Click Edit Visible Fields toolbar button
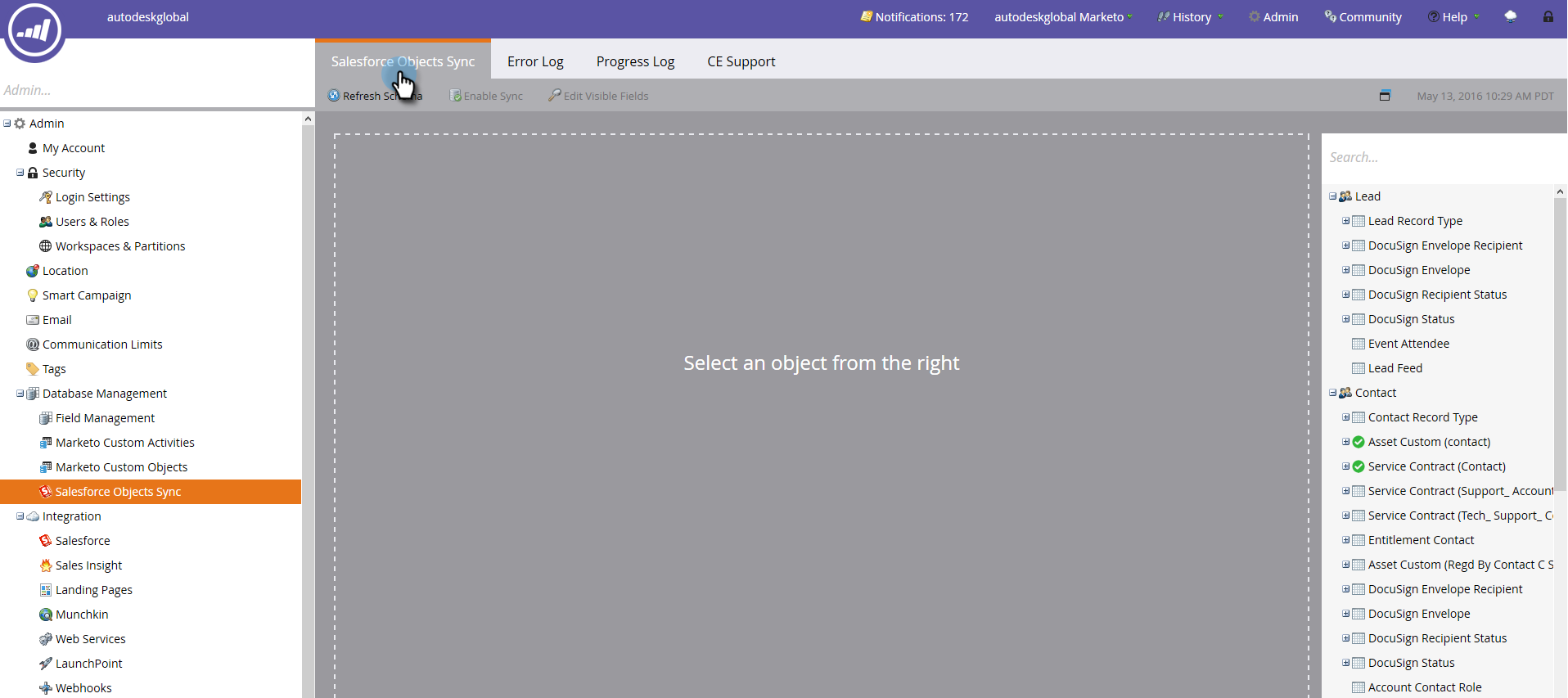The width and height of the screenshot is (1568, 698). (598, 96)
